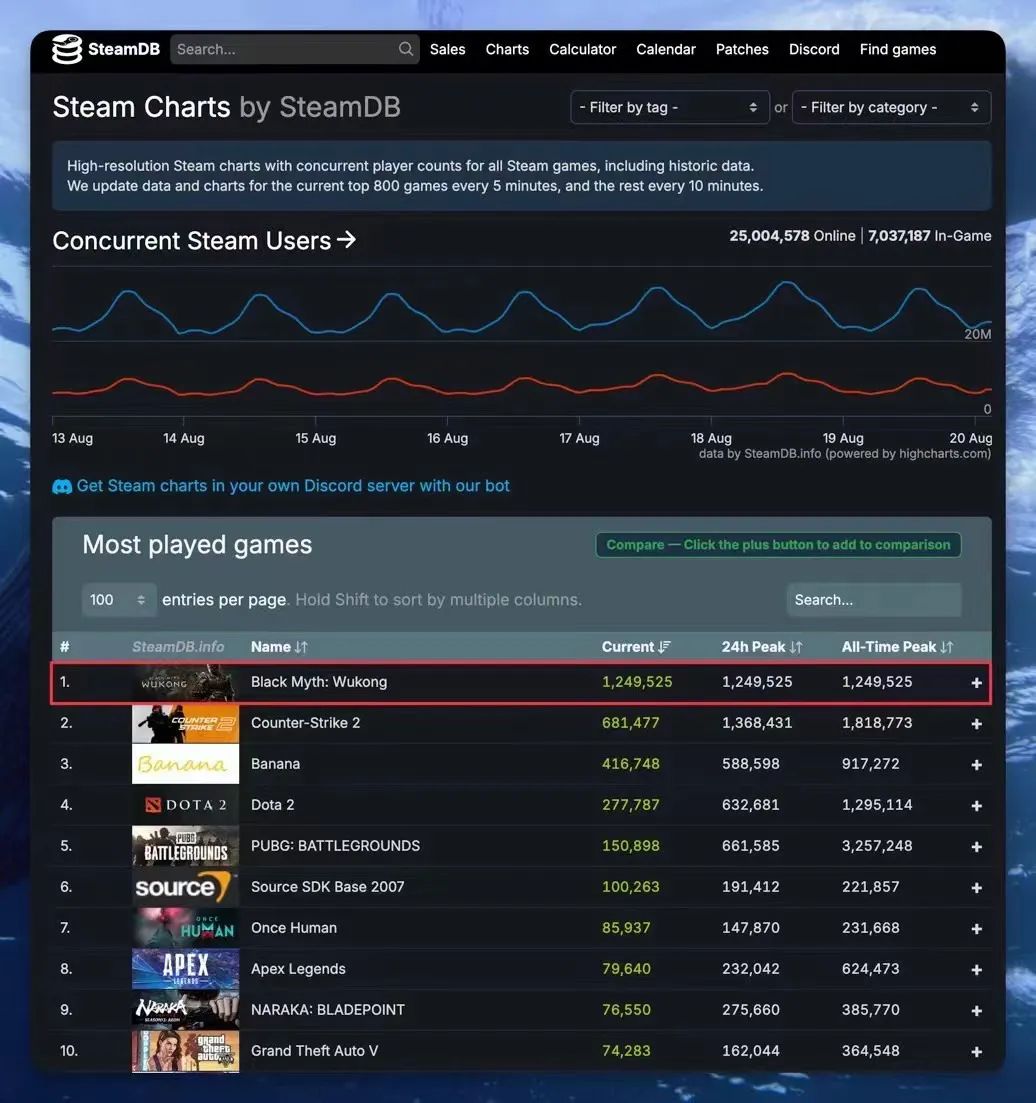Click the sort arrows icon next to Name
Viewport: 1036px width, 1103px height.
pyautogui.click(x=301, y=647)
